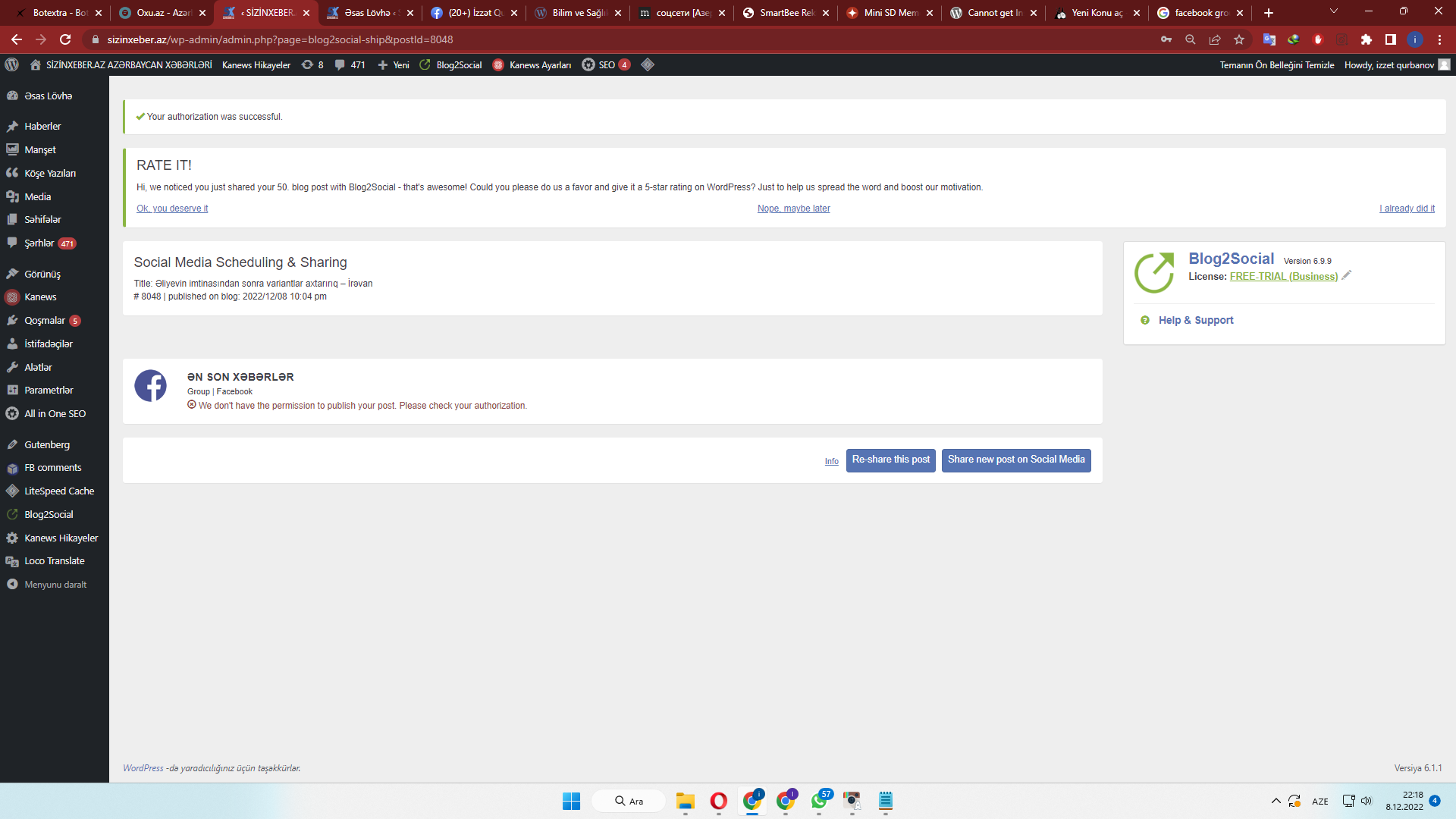
Task: Click the Nope, maybe later link
Action: [x=794, y=209]
